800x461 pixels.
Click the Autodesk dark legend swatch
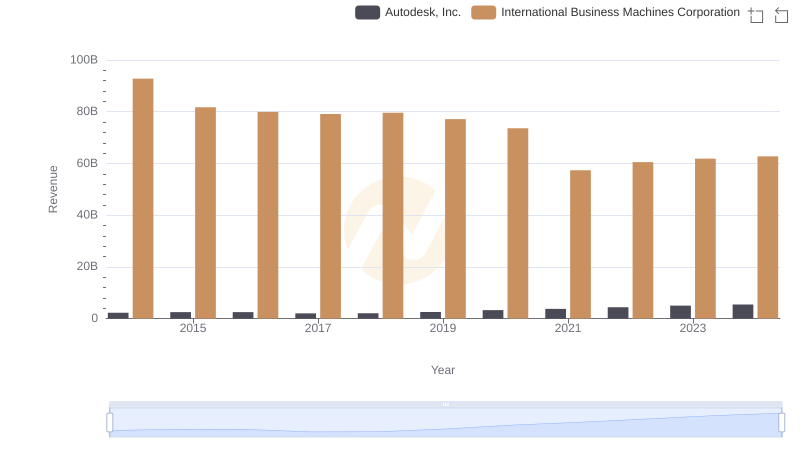[367, 12]
